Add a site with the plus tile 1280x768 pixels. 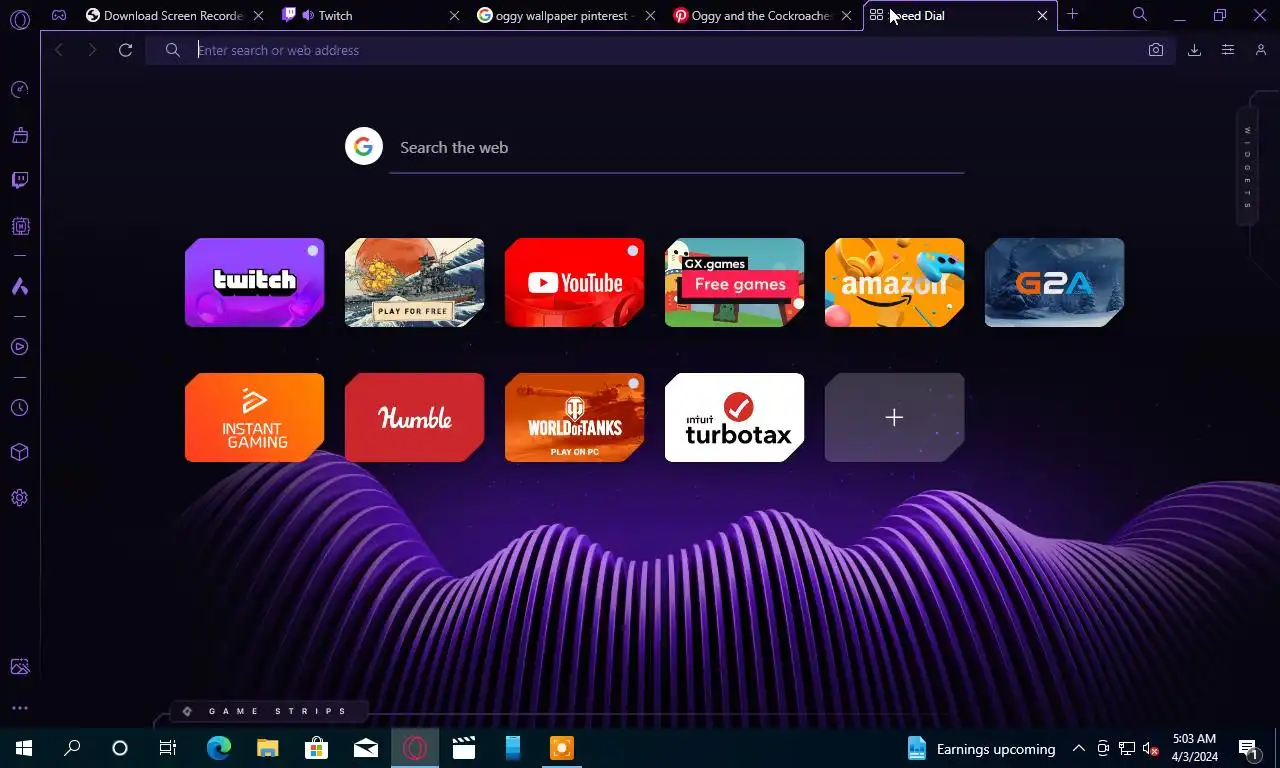tap(895, 417)
